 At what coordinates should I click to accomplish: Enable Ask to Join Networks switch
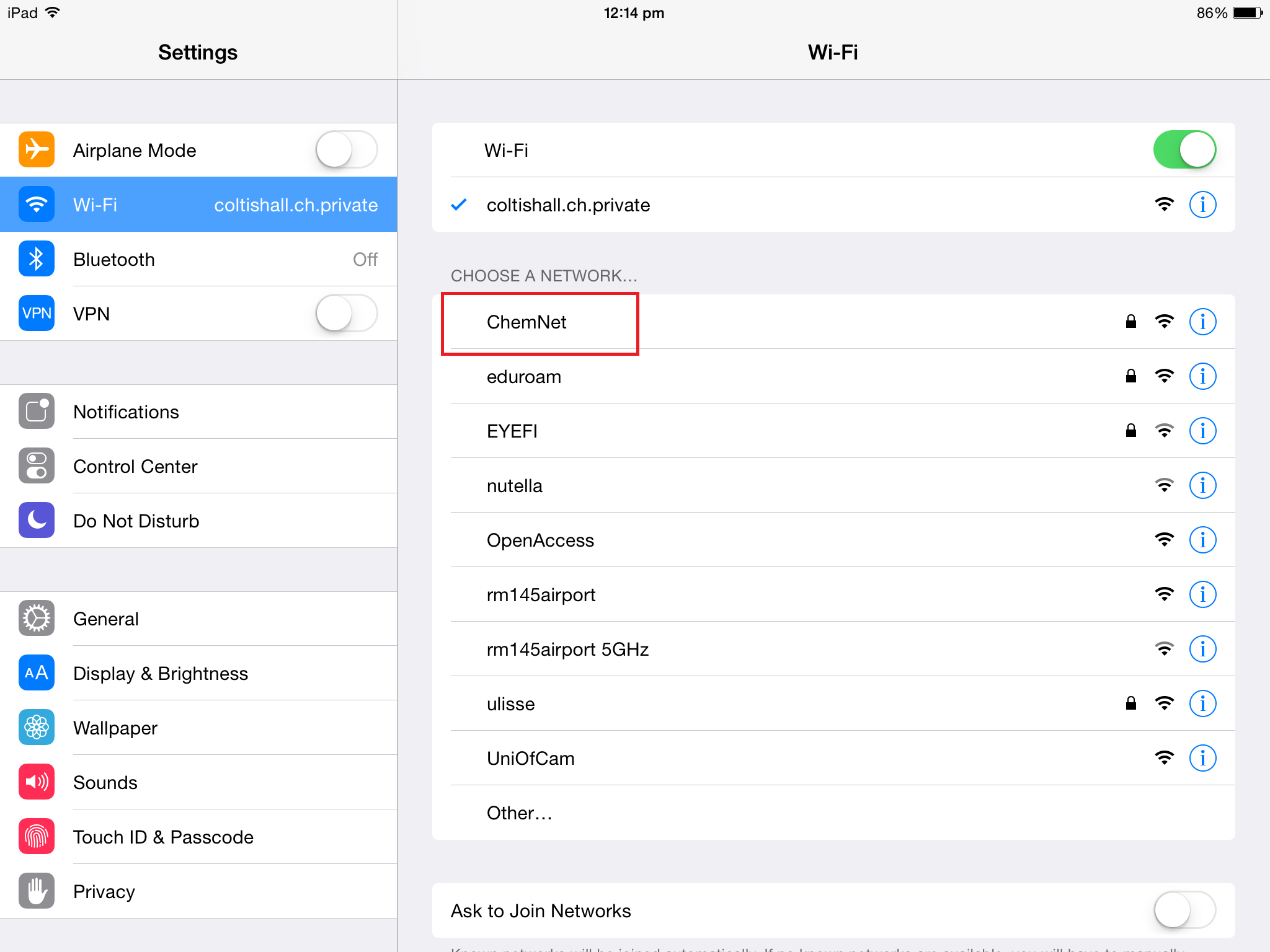pyautogui.click(x=1184, y=910)
